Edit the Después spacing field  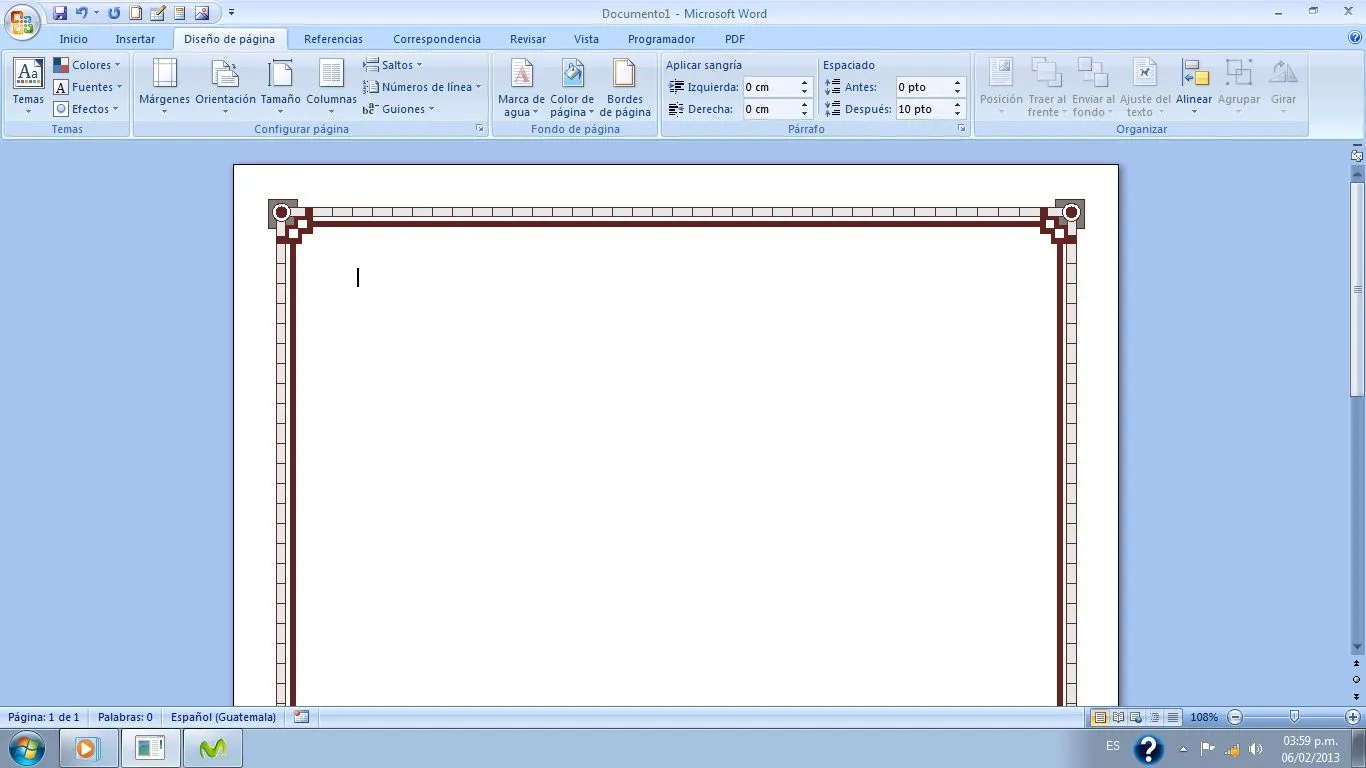923,109
